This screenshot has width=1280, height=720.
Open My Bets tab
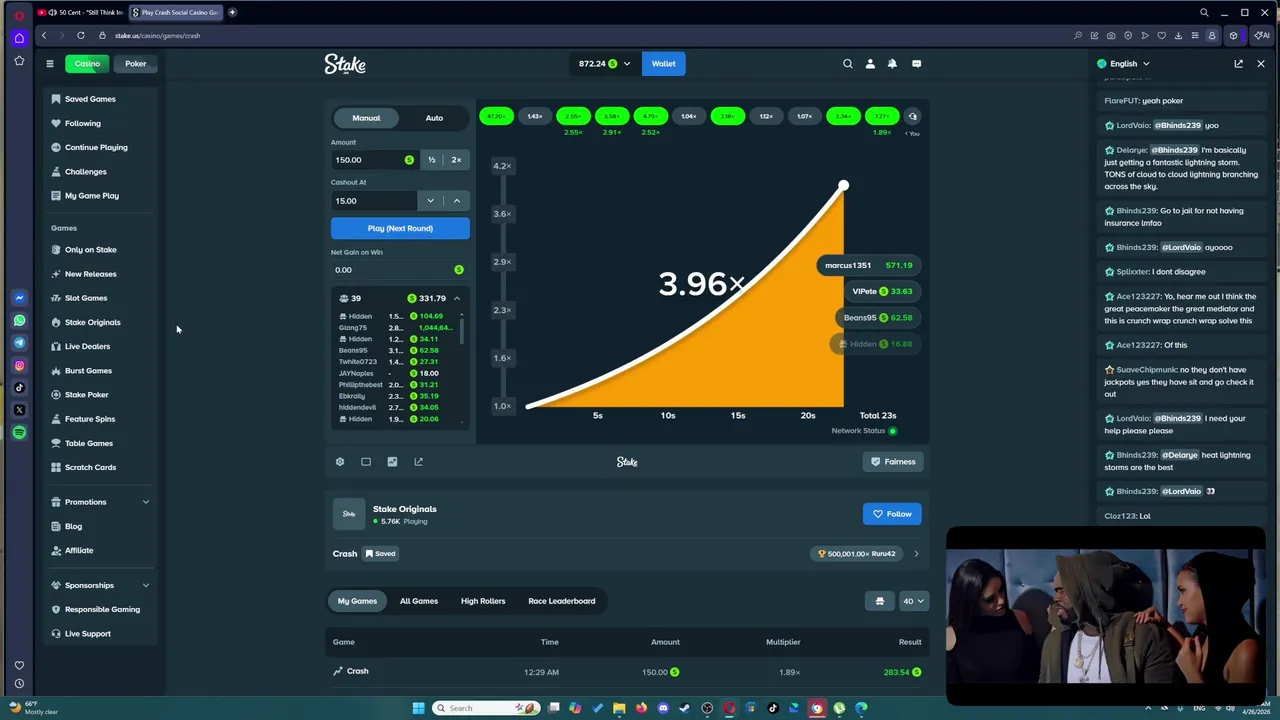click(357, 601)
